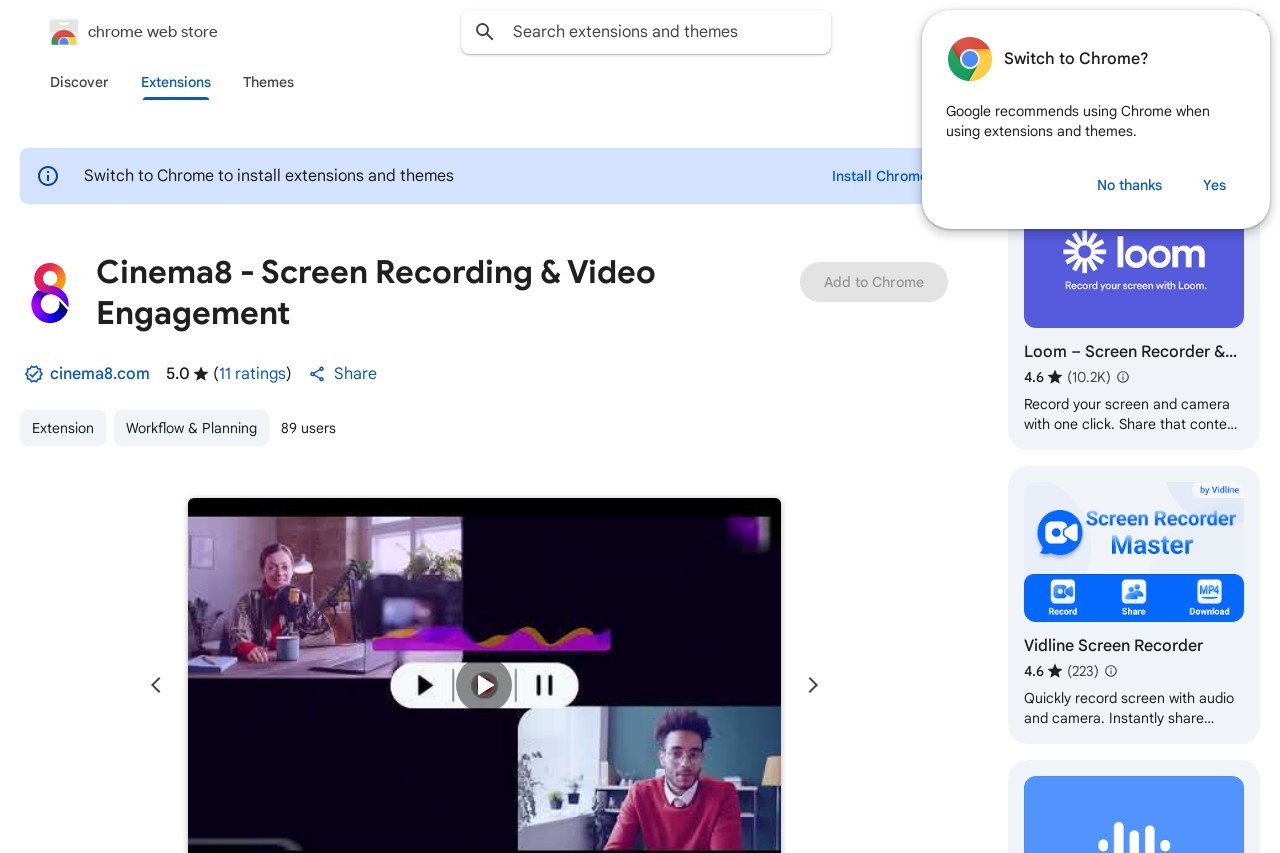Click the 'Google recommends using Chrome' message

point(1078,121)
